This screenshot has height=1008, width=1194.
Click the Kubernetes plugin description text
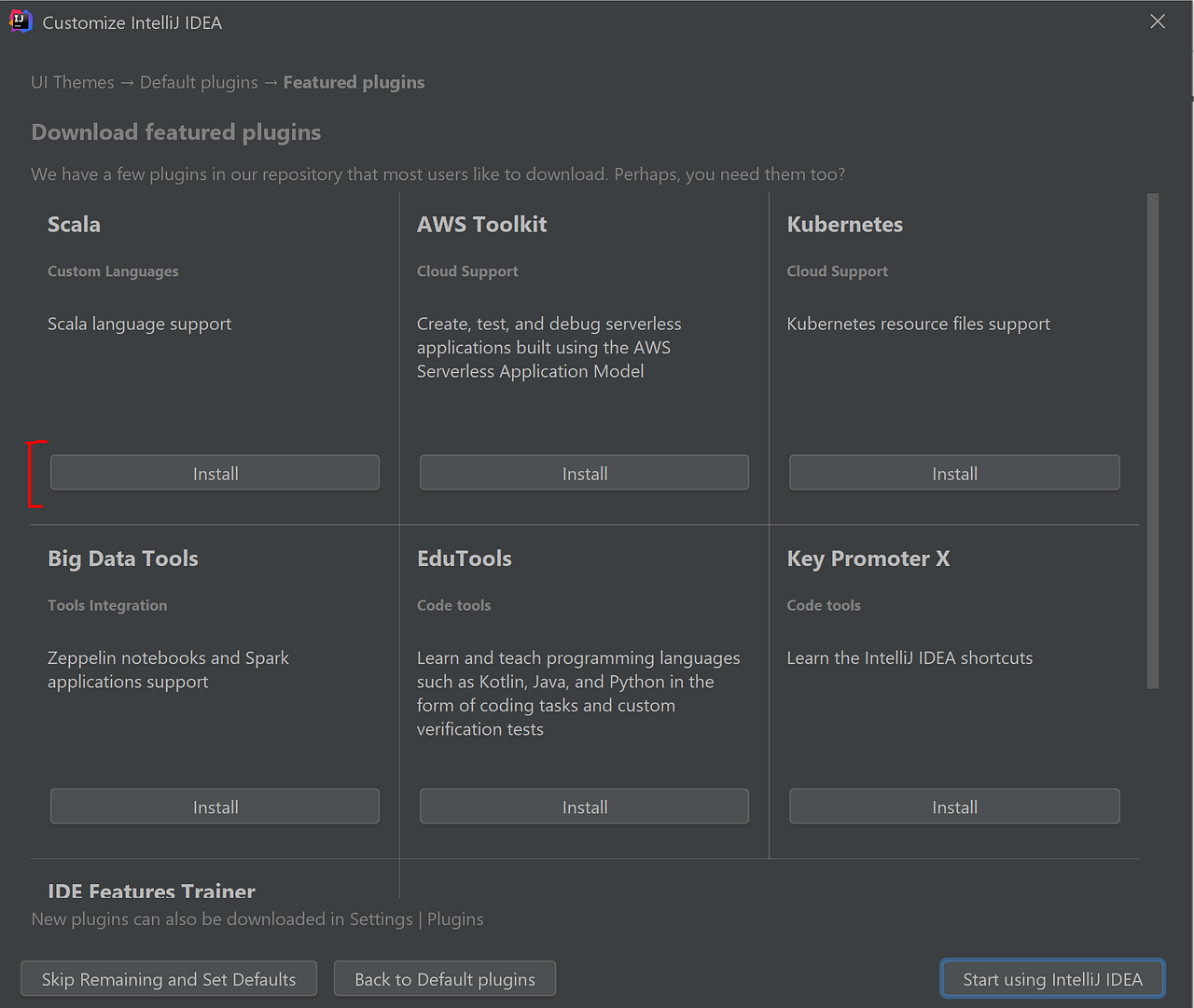pos(918,324)
